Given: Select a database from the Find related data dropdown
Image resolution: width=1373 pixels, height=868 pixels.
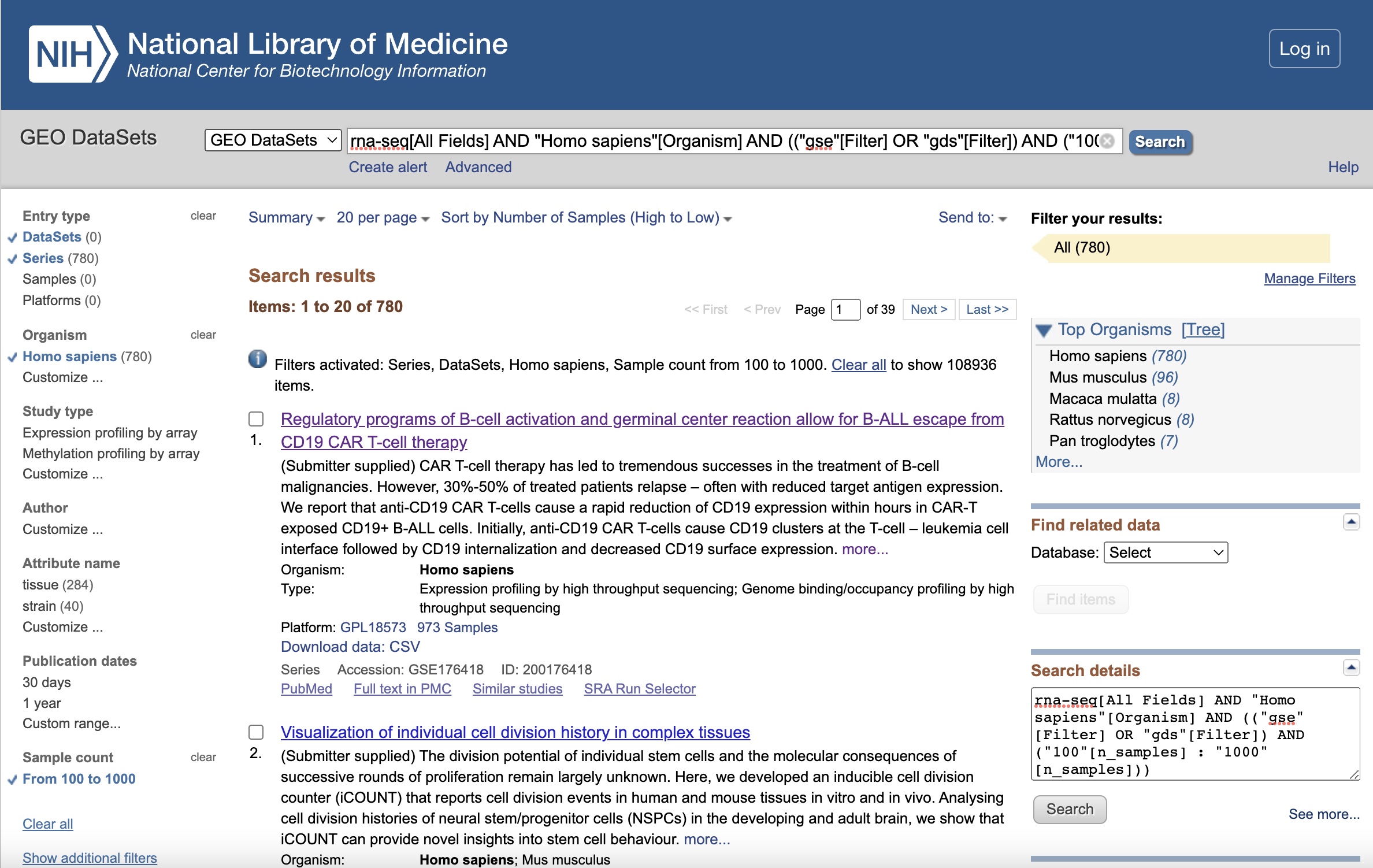Looking at the screenshot, I should pos(1163,553).
